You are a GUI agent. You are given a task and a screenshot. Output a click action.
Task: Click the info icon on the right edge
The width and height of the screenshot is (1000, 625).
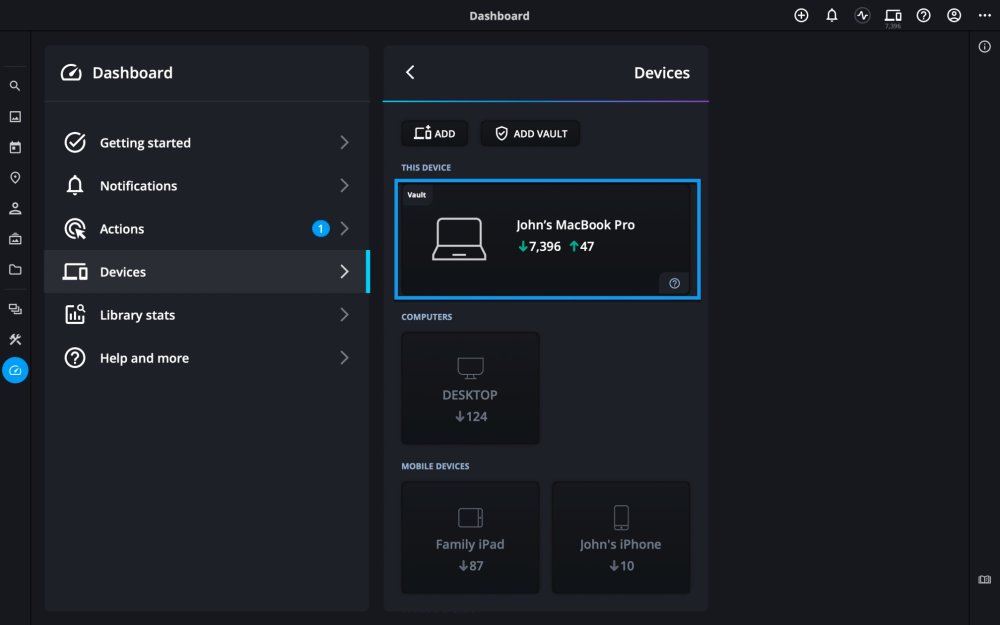985,47
